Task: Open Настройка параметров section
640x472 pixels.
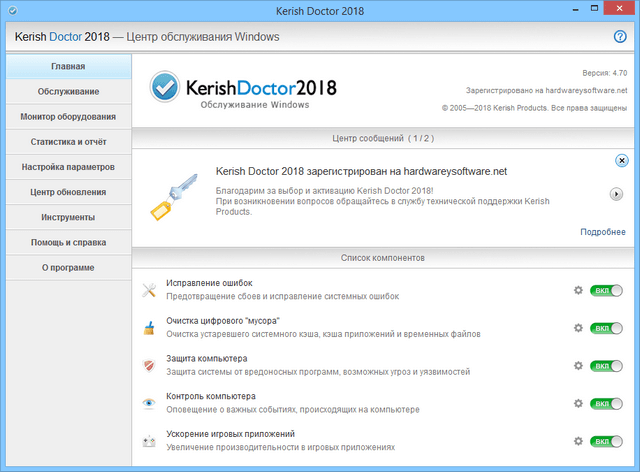Action: click(68, 167)
